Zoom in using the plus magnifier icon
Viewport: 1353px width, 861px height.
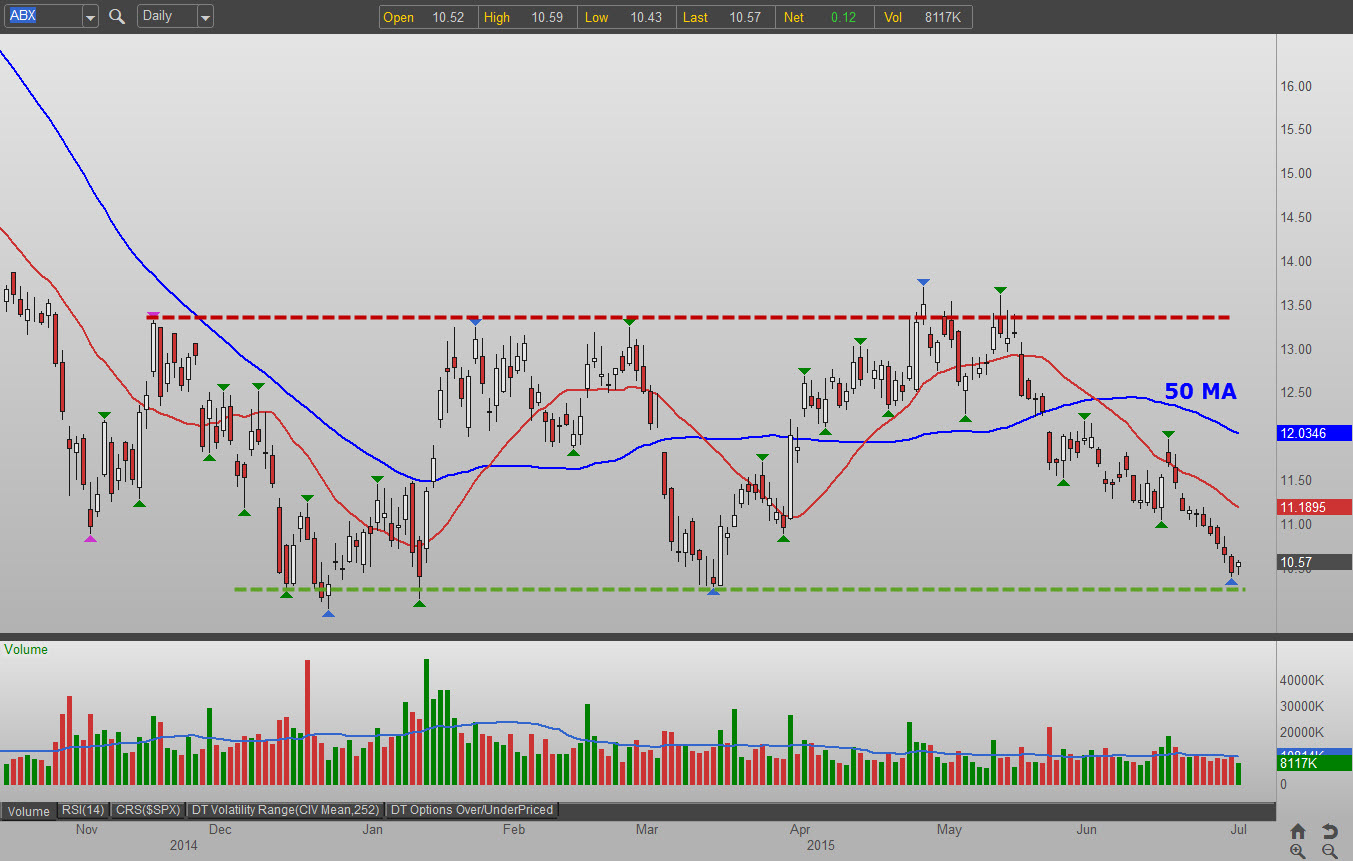point(1298,851)
